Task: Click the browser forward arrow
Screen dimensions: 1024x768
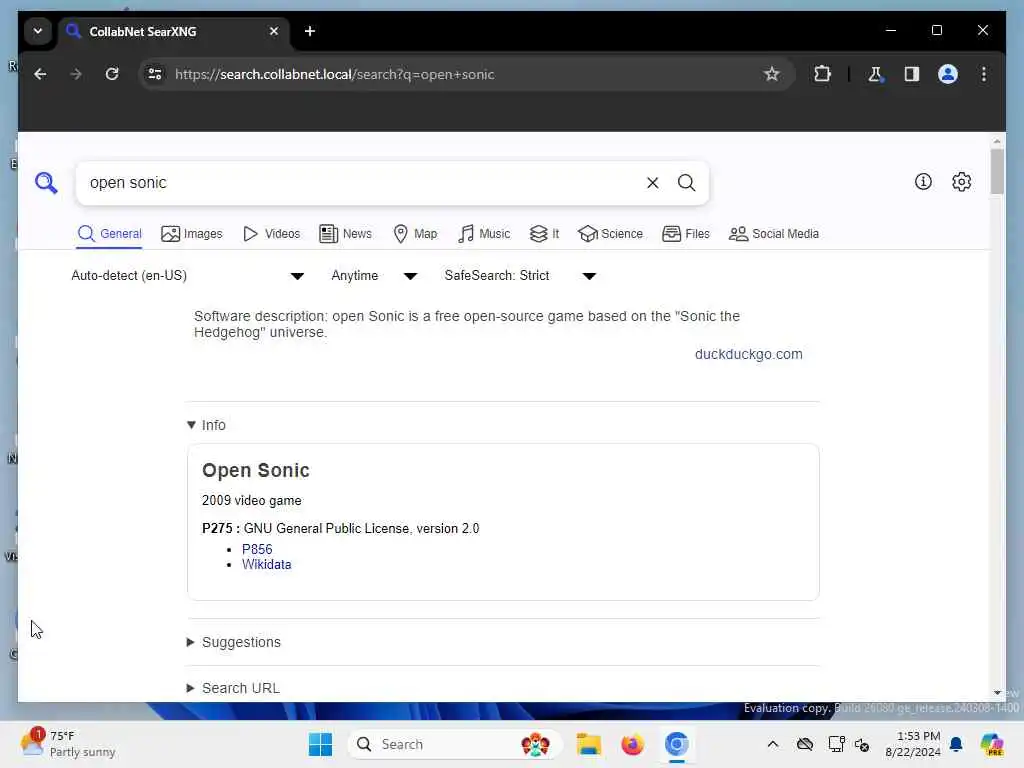Action: tap(76, 74)
